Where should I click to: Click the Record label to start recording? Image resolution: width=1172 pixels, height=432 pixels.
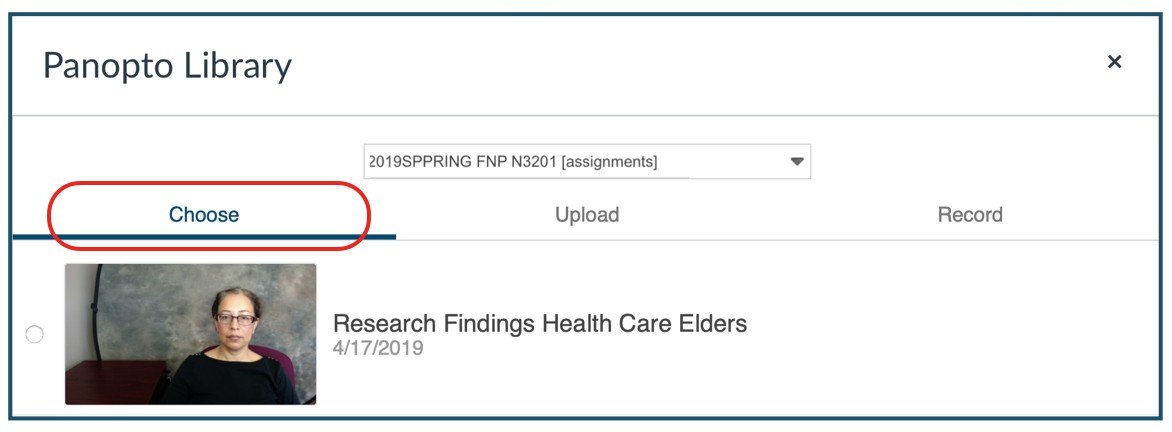tap(969, 215)
